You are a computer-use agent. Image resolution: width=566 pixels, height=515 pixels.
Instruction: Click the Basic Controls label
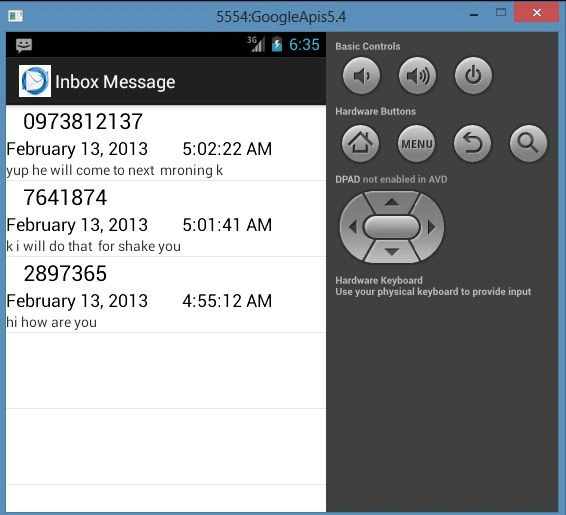click(367, 47)
